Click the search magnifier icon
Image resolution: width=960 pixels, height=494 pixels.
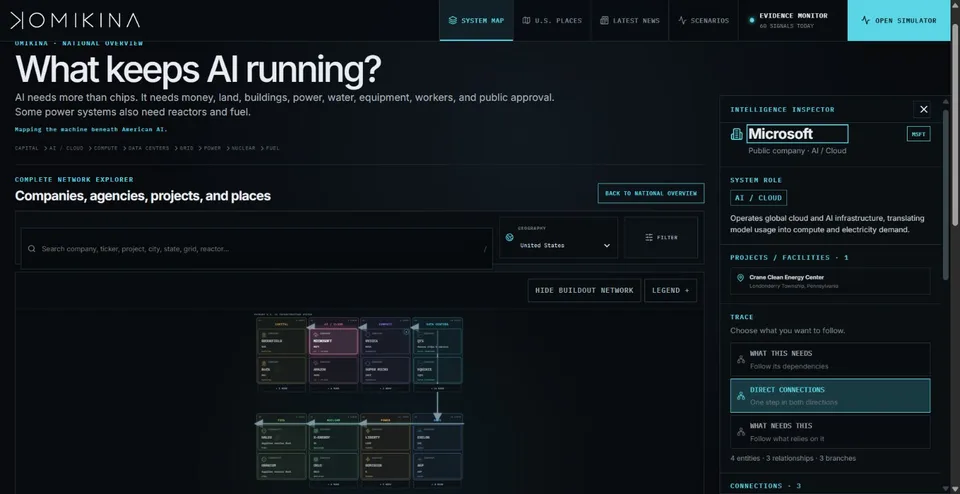coord(32,249)
